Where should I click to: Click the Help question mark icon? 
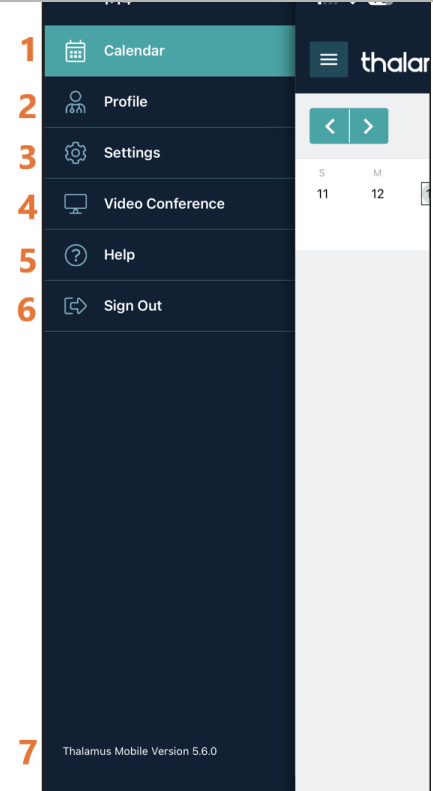pyautogui.click(x=76, y=255)
